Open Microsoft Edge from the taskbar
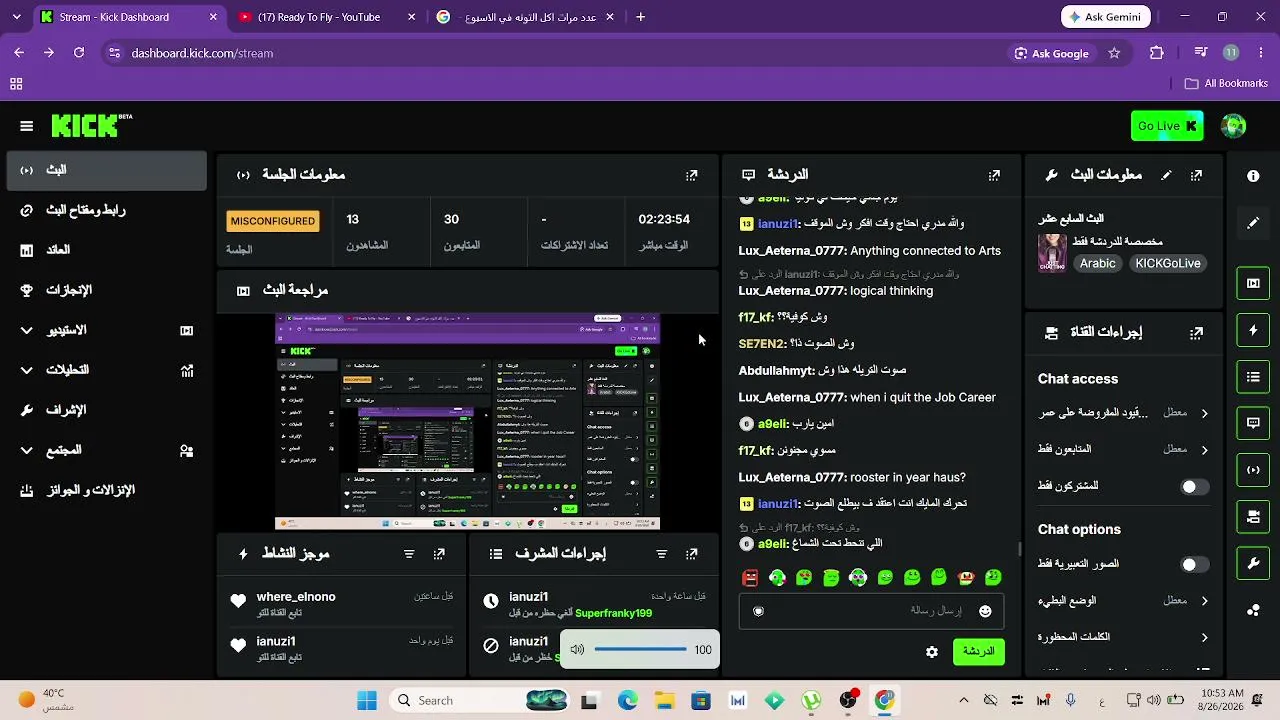The width and height of the screenshot is (1280, 720). click(627, 701)
